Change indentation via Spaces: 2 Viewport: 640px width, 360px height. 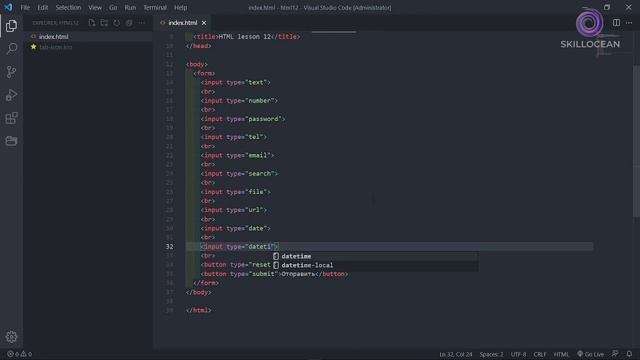tap(491, 354)
